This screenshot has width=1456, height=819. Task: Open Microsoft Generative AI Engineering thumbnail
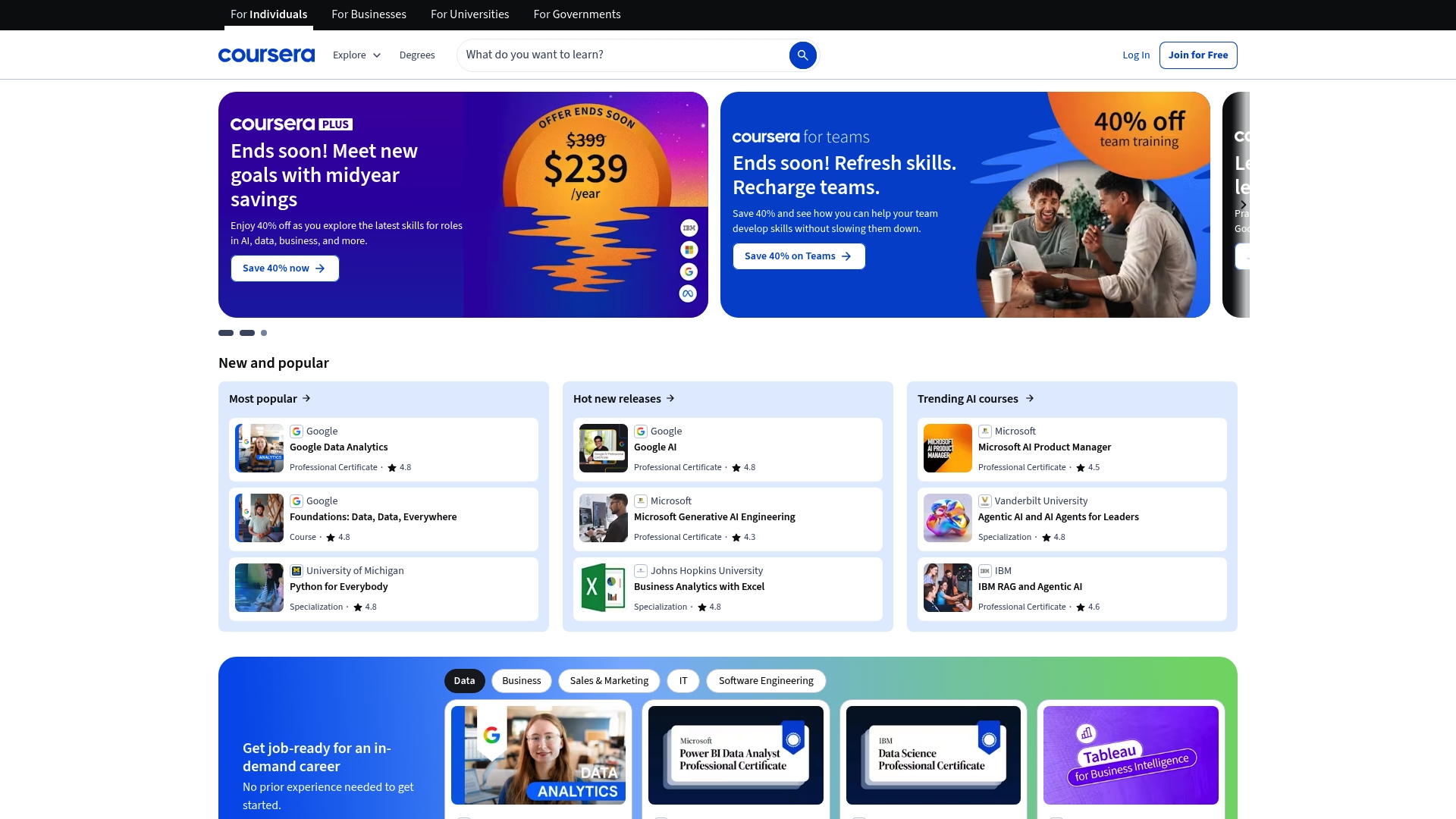pos(604,518)
